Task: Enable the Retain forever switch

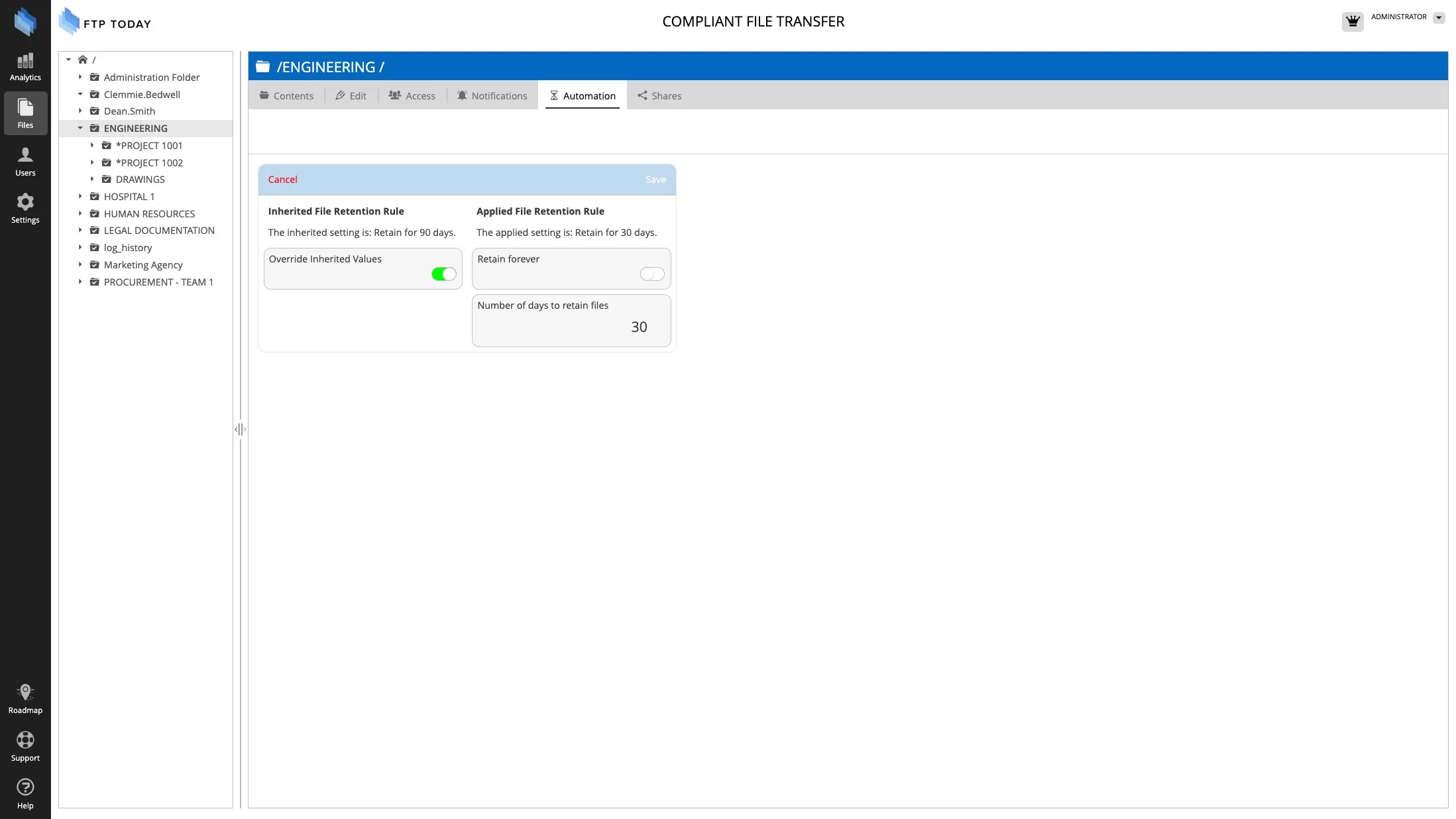Action: 651,274
